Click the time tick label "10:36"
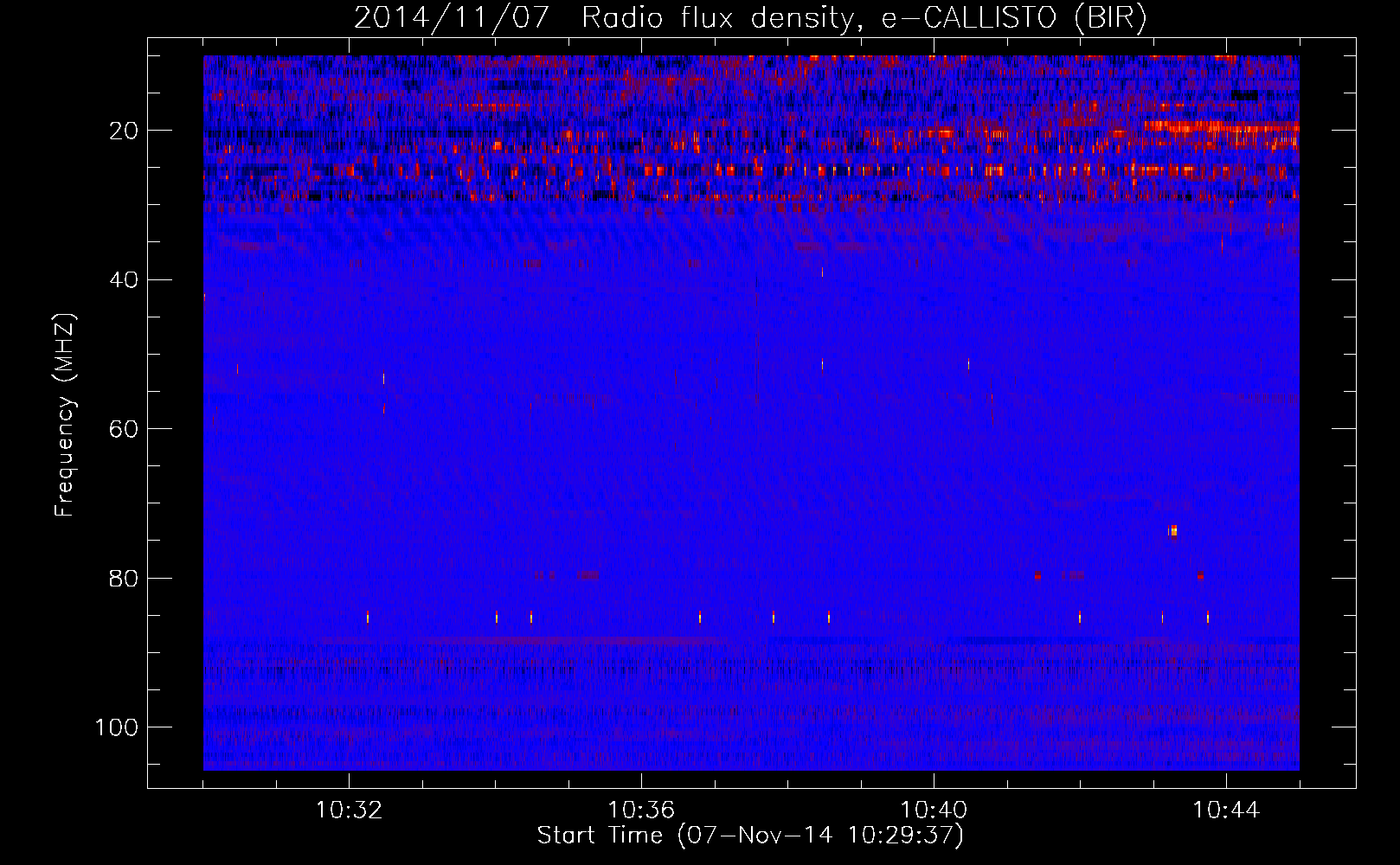 pyautogui.click(x=641, y=811)
